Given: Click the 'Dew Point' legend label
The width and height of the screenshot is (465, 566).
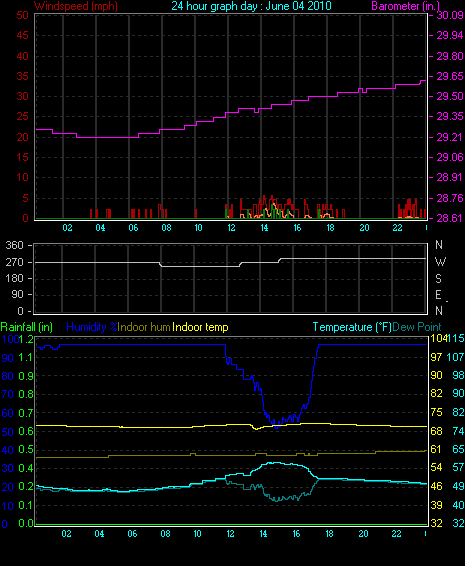Looking at the screenshot, I should click(x=417, y=327).
